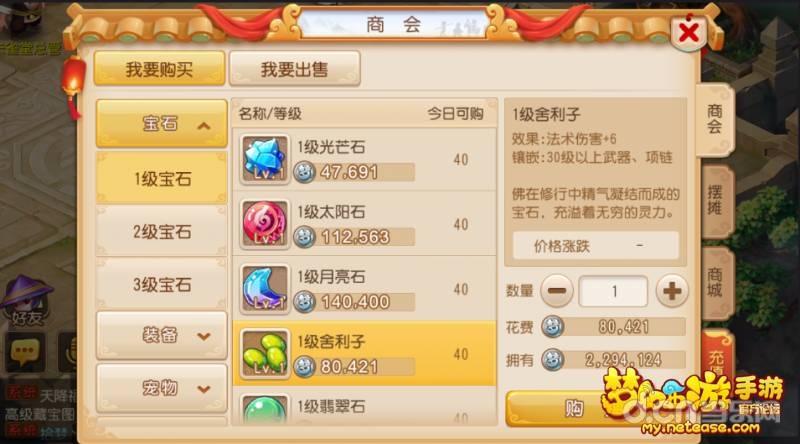This screenshot has width=800, height=444.
Task: Expand the 装备 category
Action: (x=162, y=335)
